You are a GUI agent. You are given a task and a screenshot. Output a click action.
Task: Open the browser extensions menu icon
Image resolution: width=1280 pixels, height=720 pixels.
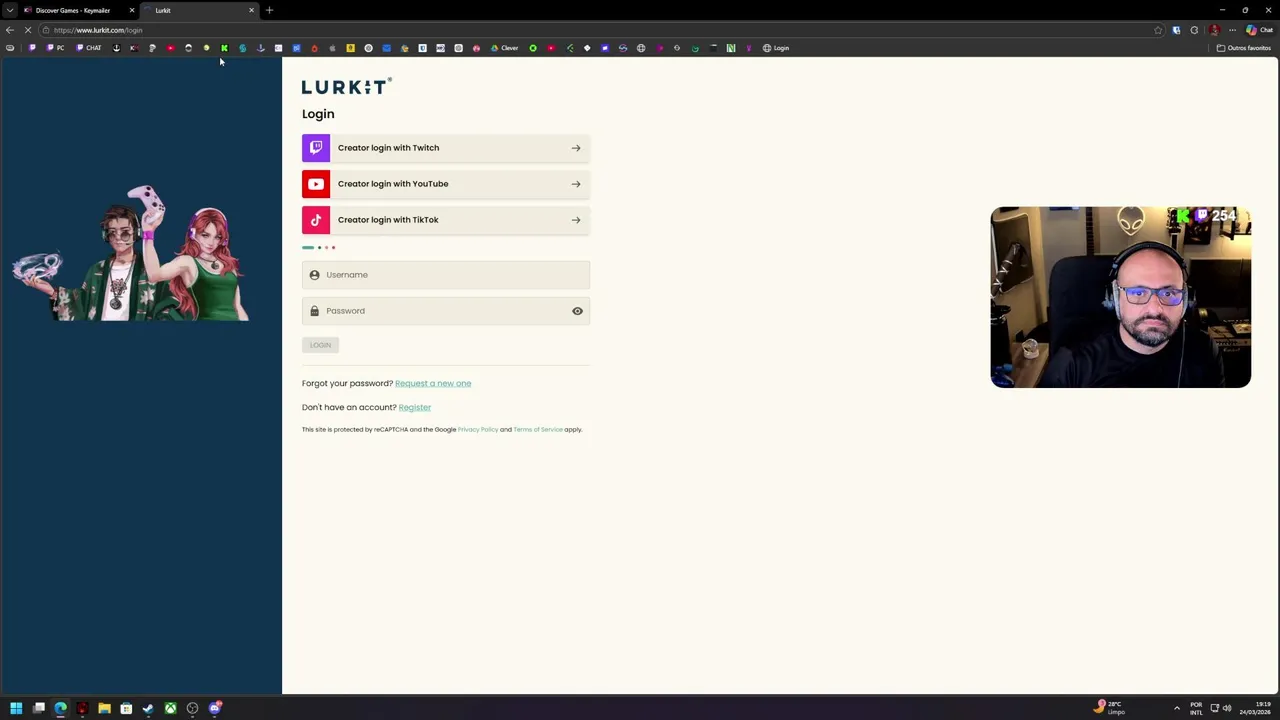(1194, 30)
